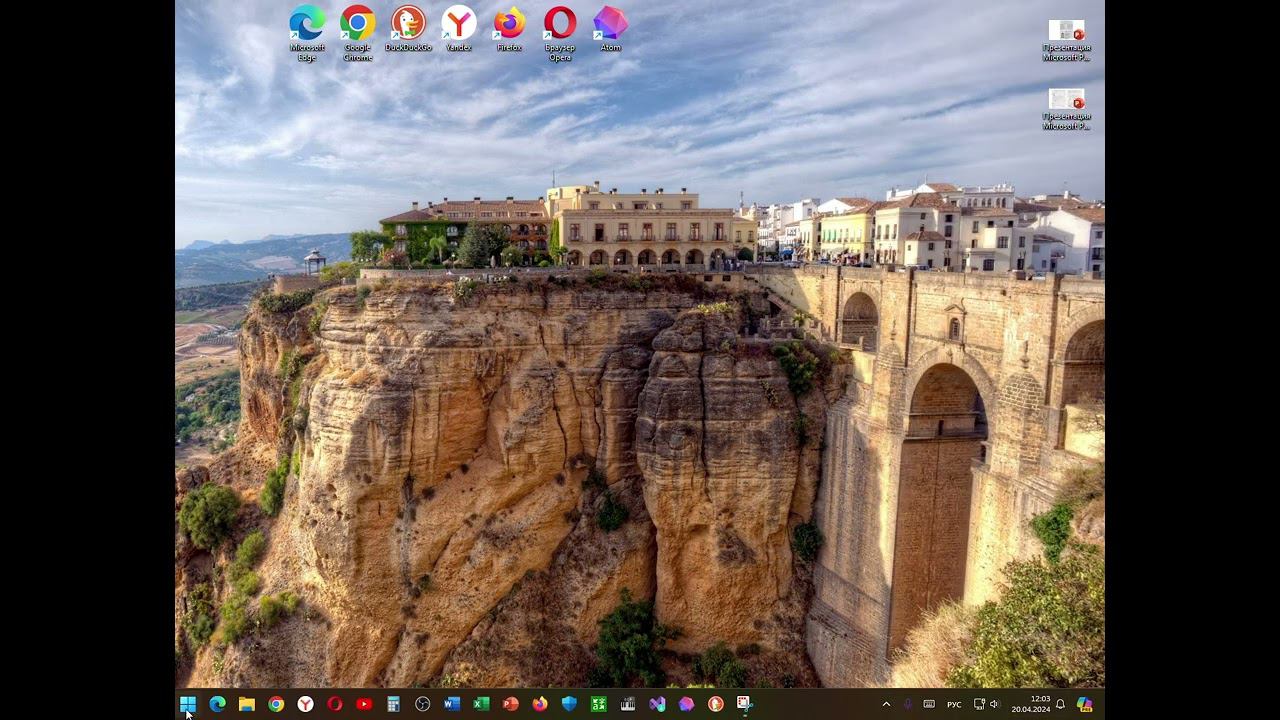Image resolution: width=1280 pixels, height=720 pixels.
Task: Launch Microsoft Word from the taskbar
Action: point(452,704)
